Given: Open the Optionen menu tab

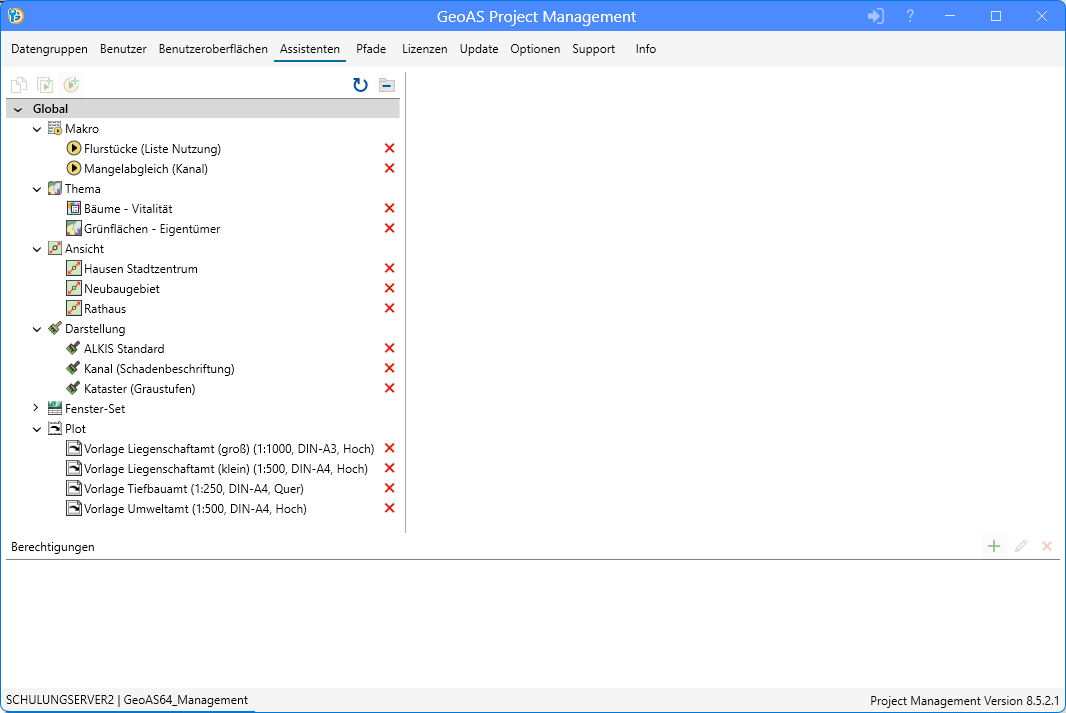Looking at the screenshot, I should [x=535, y=49].
